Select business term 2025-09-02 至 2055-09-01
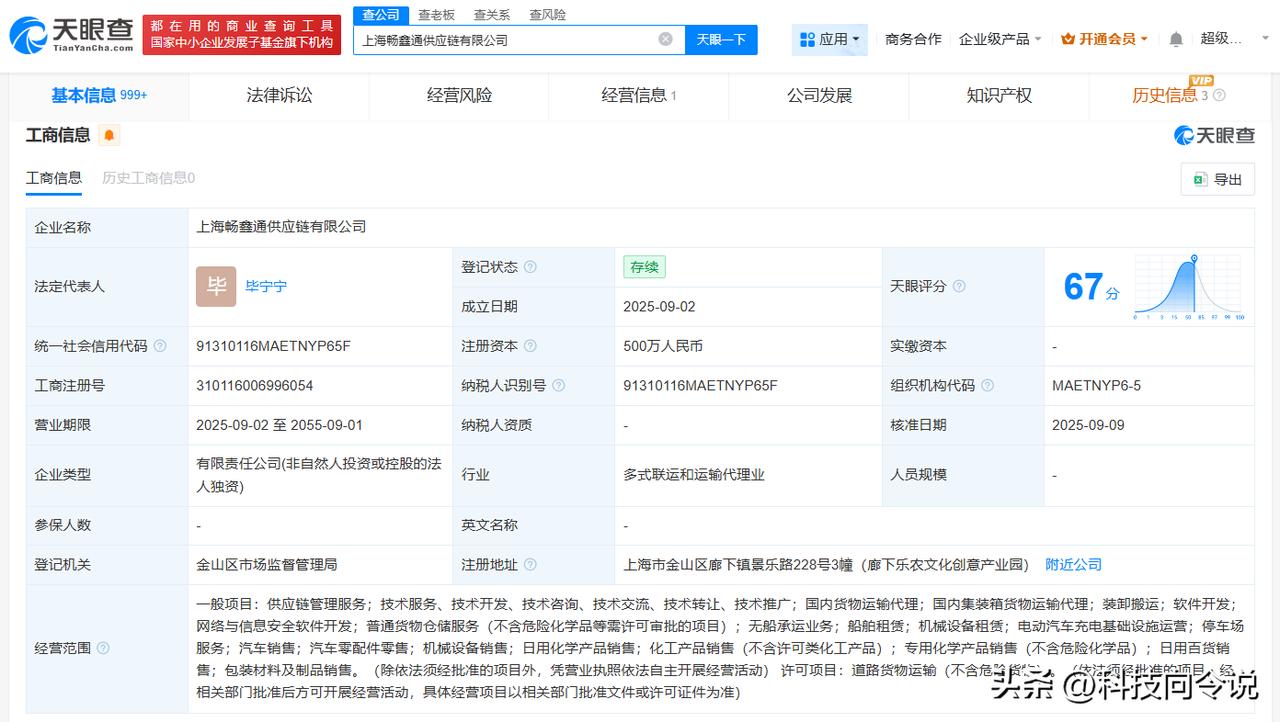 [279, 425]
